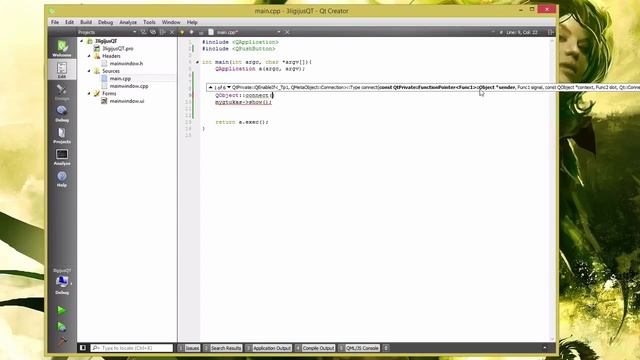The height and width of the screenshot is (360, 640).
Task: Open Projects mode in the mode sidebar
Action: coord(62,135)
